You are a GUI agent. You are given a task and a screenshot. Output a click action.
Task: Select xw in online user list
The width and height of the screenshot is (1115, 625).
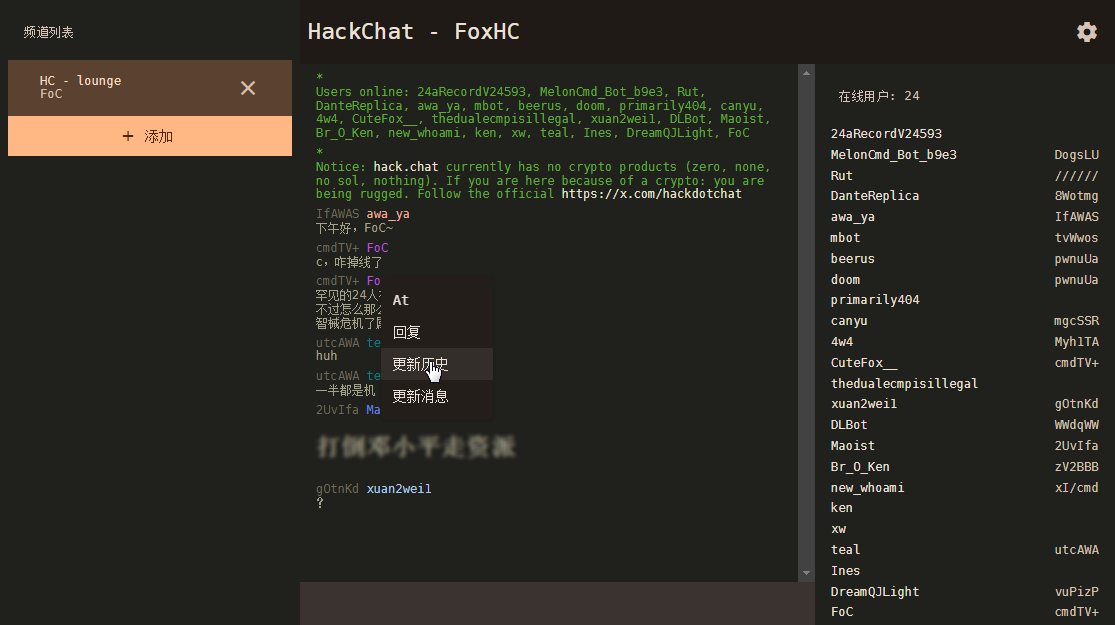click(x=838, y=529)
